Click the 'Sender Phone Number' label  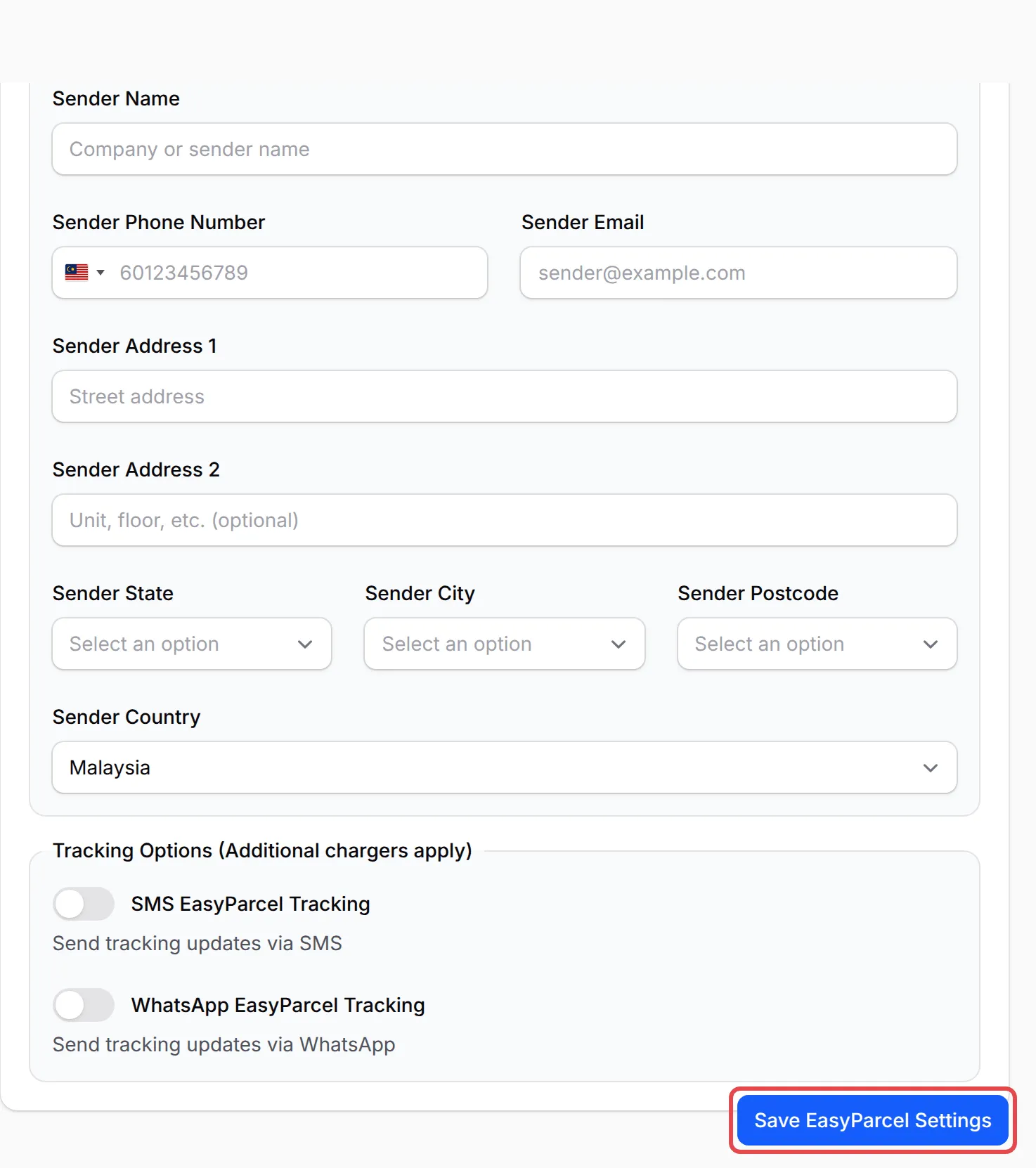[x=159, y=222]
